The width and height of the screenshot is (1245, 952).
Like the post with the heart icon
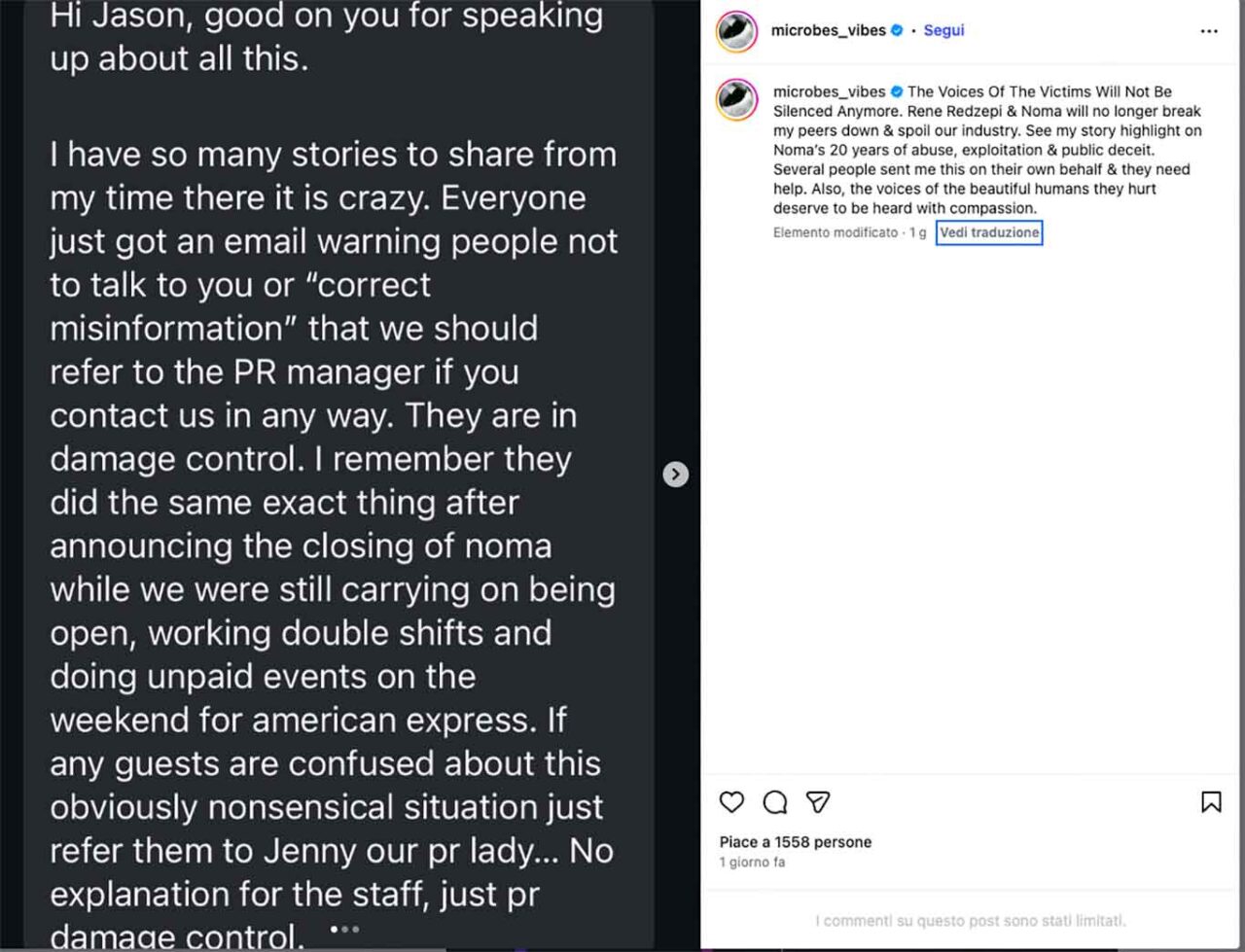tap(731, 802)
